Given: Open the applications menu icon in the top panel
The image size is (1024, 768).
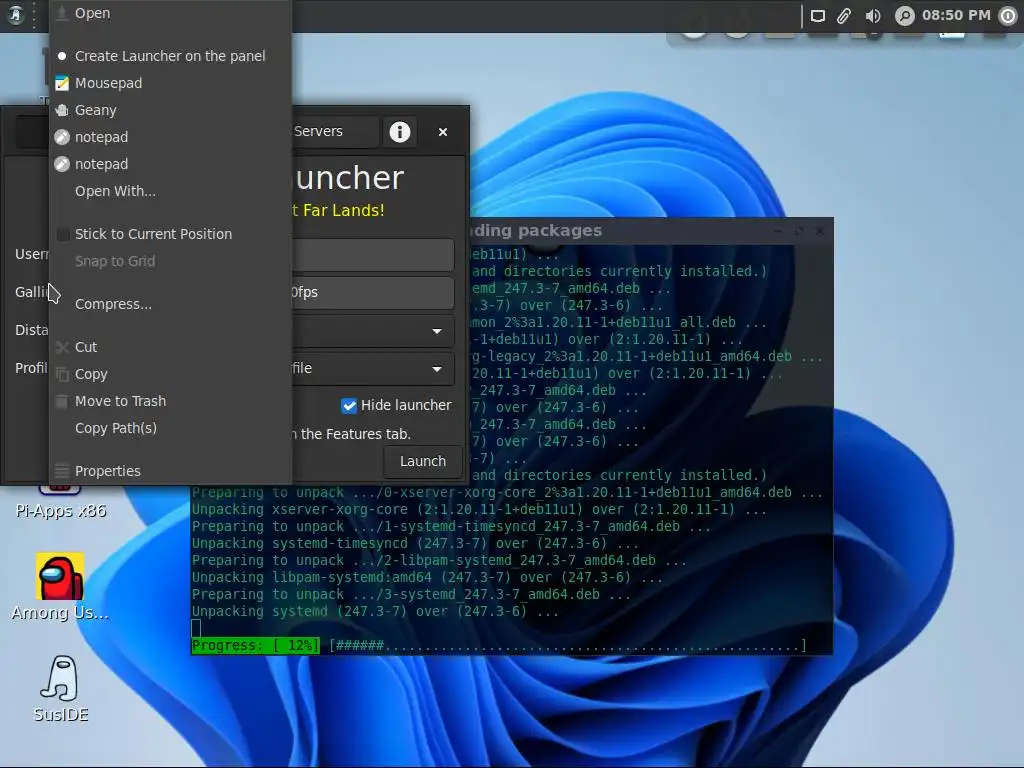Looking at the screenshot, I should 15,14.
